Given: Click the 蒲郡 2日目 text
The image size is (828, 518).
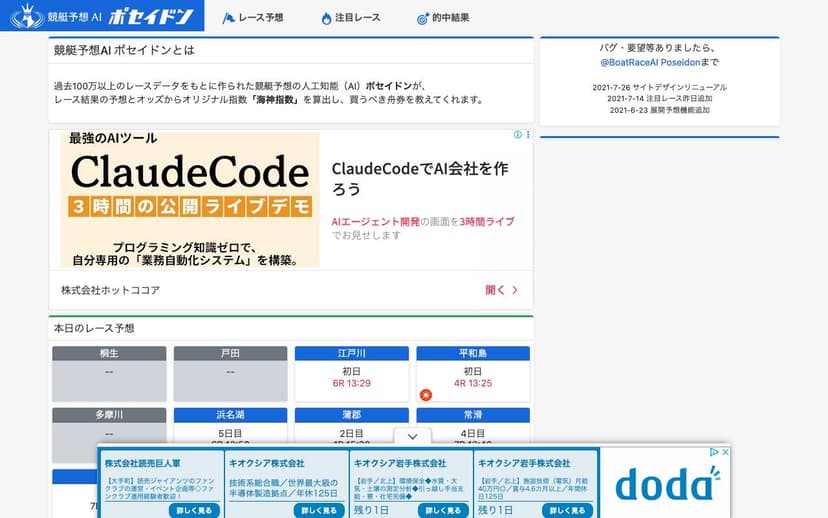Looking at the screenshot, I should click(x=352, y=434).
